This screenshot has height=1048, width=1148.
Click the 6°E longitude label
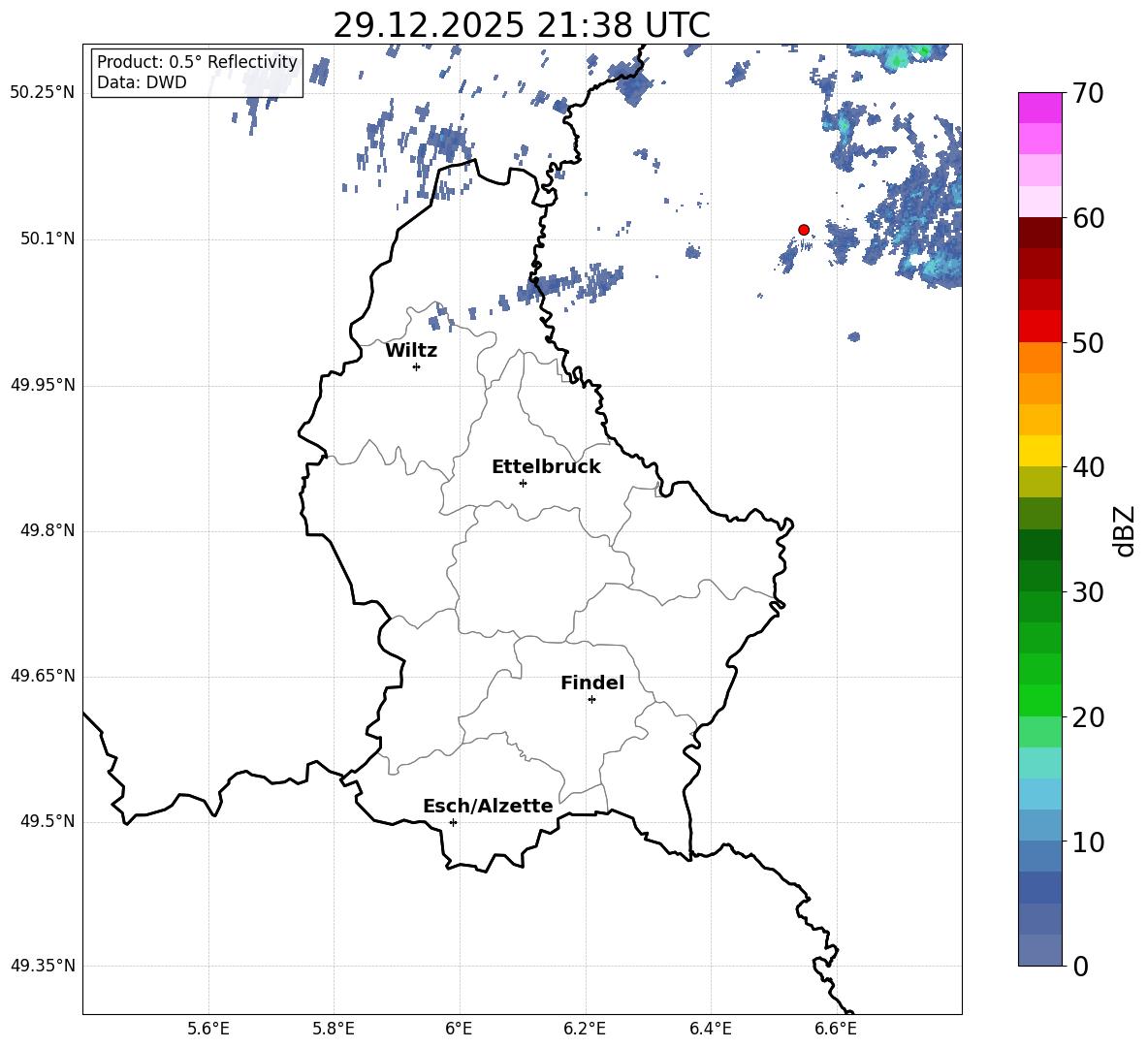459,1029
